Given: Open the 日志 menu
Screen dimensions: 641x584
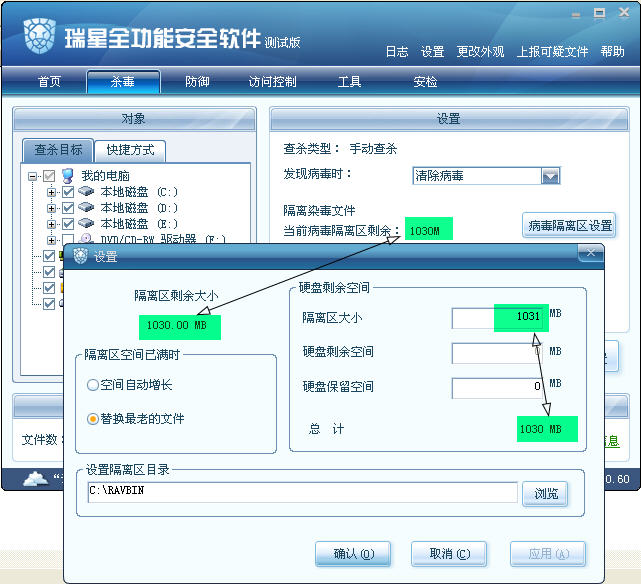Looking at the screenshot, I should 397,51.
